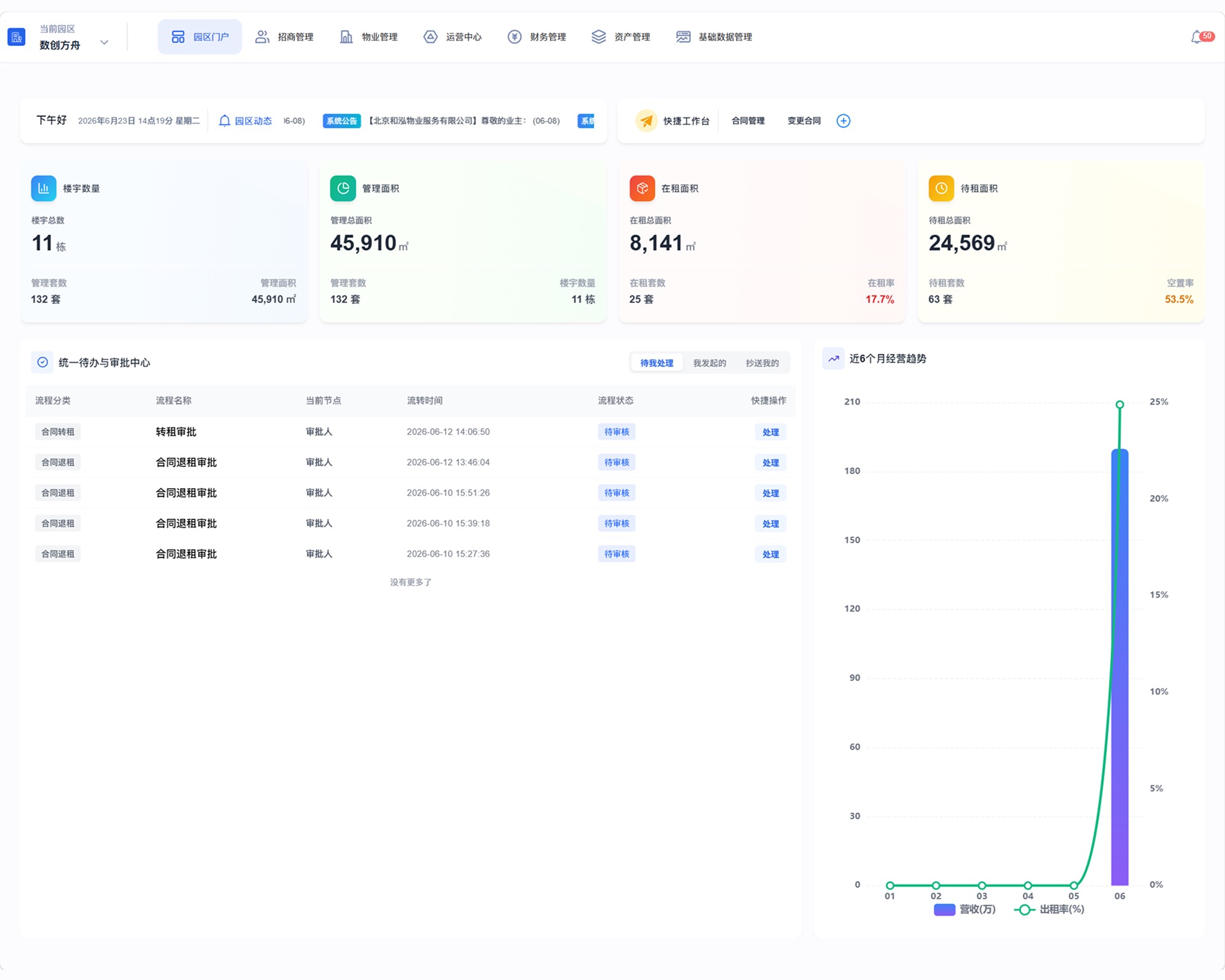Image resolution: width=1225 pixels, height=980 pixels.
Task: Click the 统一待办与审批中心 check icon
Action: point(42,362)
